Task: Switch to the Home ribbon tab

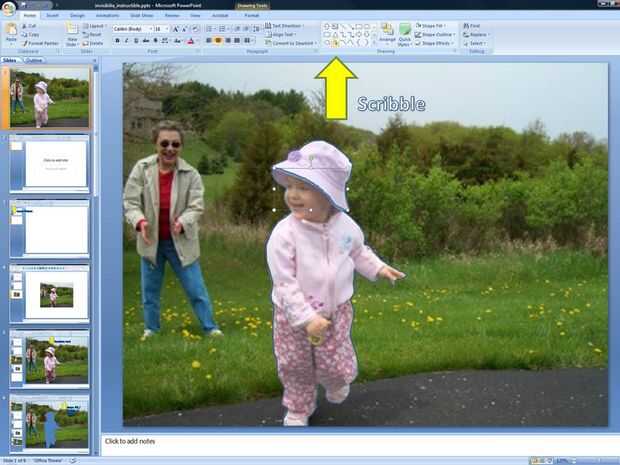Action: click(x=30, y=15)
